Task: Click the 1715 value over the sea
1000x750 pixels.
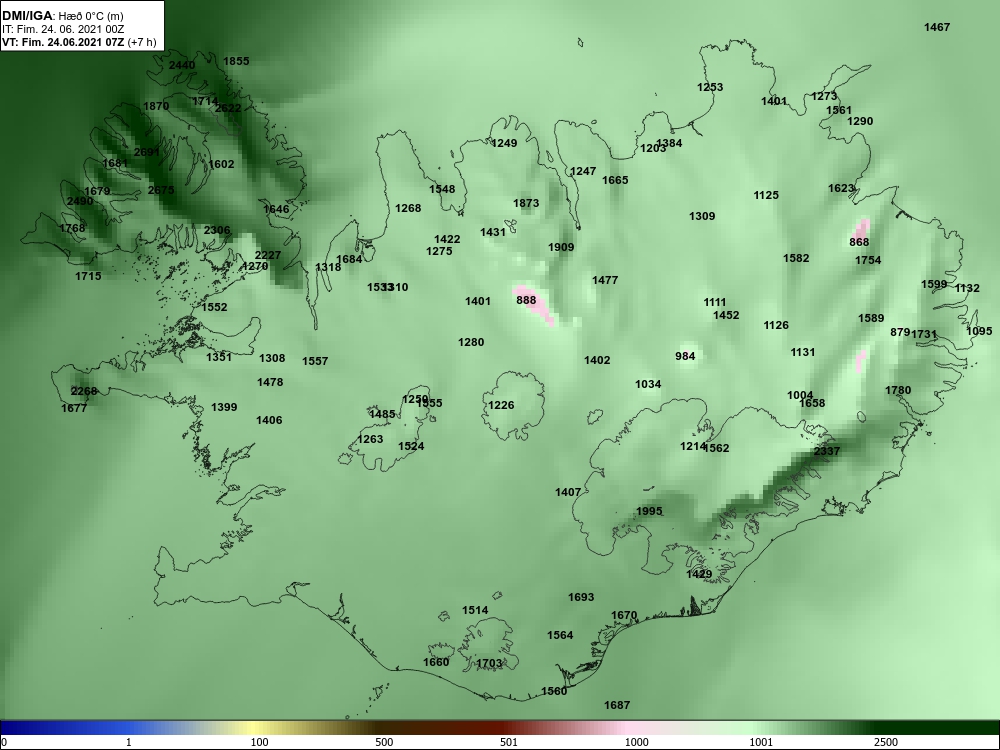Action: [88, 276]
